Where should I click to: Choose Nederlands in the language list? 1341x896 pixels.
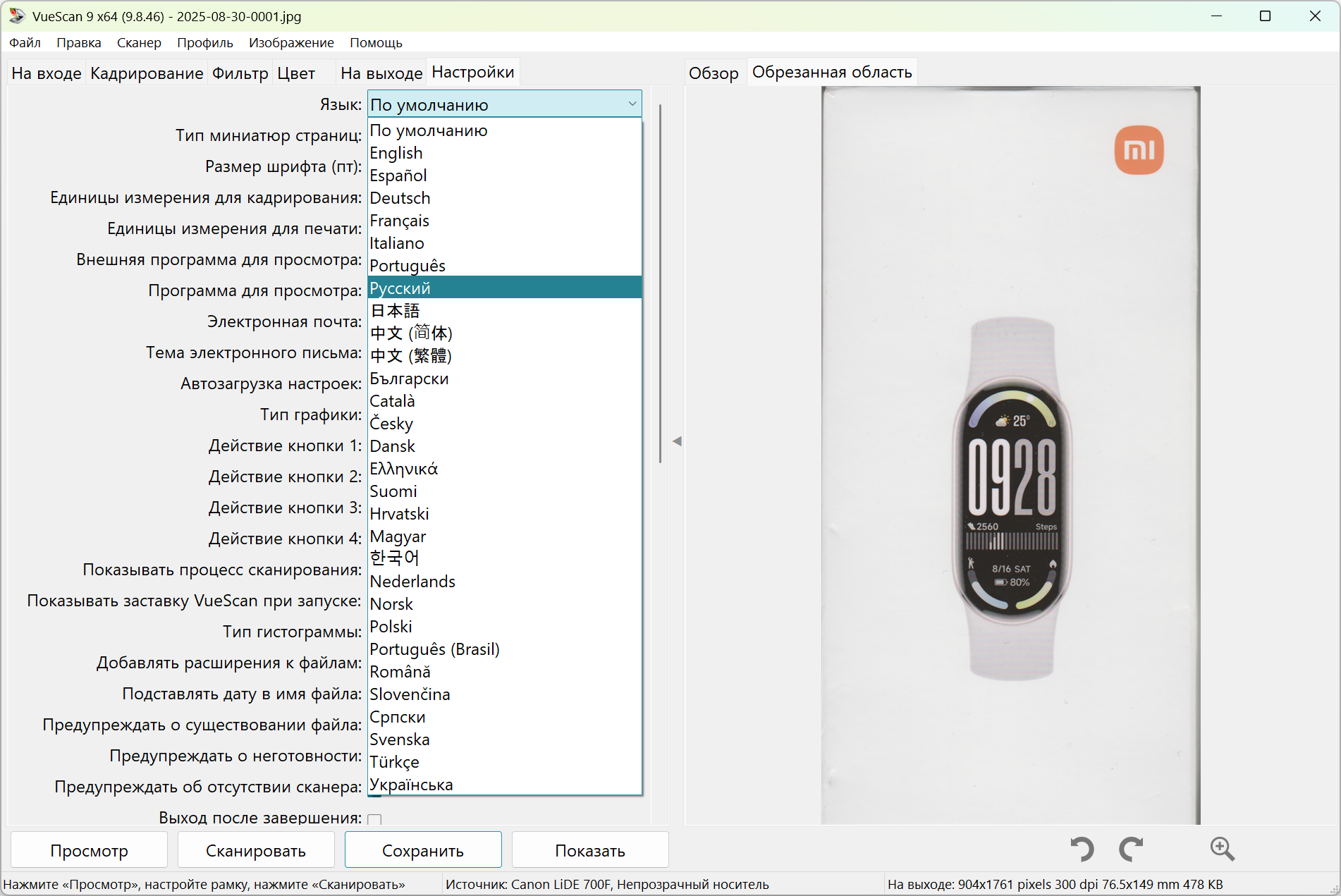pos(505,582)
